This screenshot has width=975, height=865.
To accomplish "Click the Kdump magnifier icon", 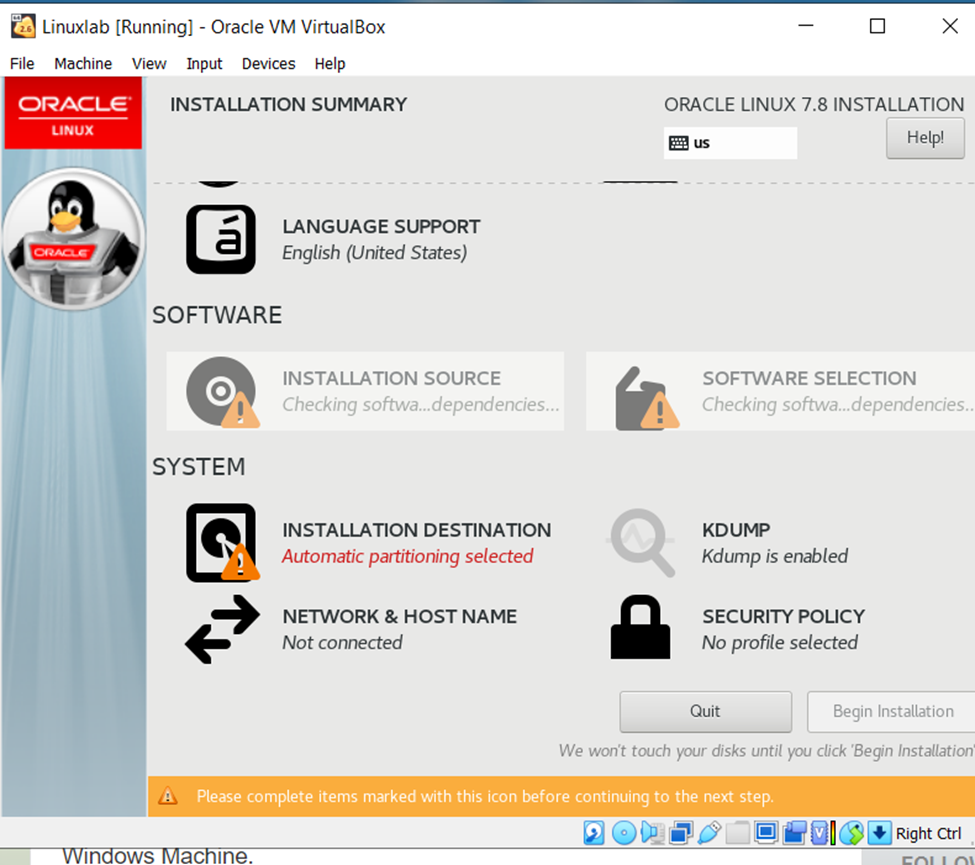I will coord(640,542).
